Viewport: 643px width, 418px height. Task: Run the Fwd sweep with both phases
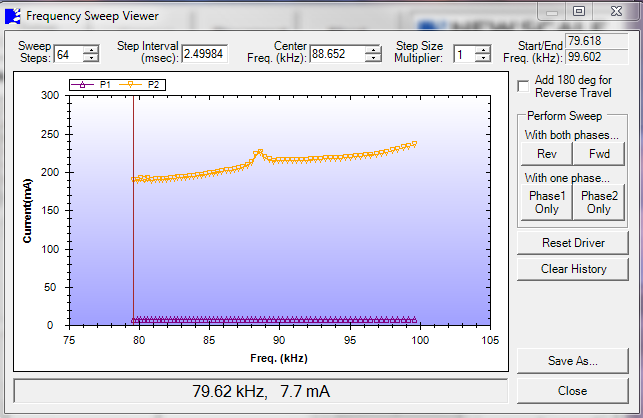click(x=599, y=154)
